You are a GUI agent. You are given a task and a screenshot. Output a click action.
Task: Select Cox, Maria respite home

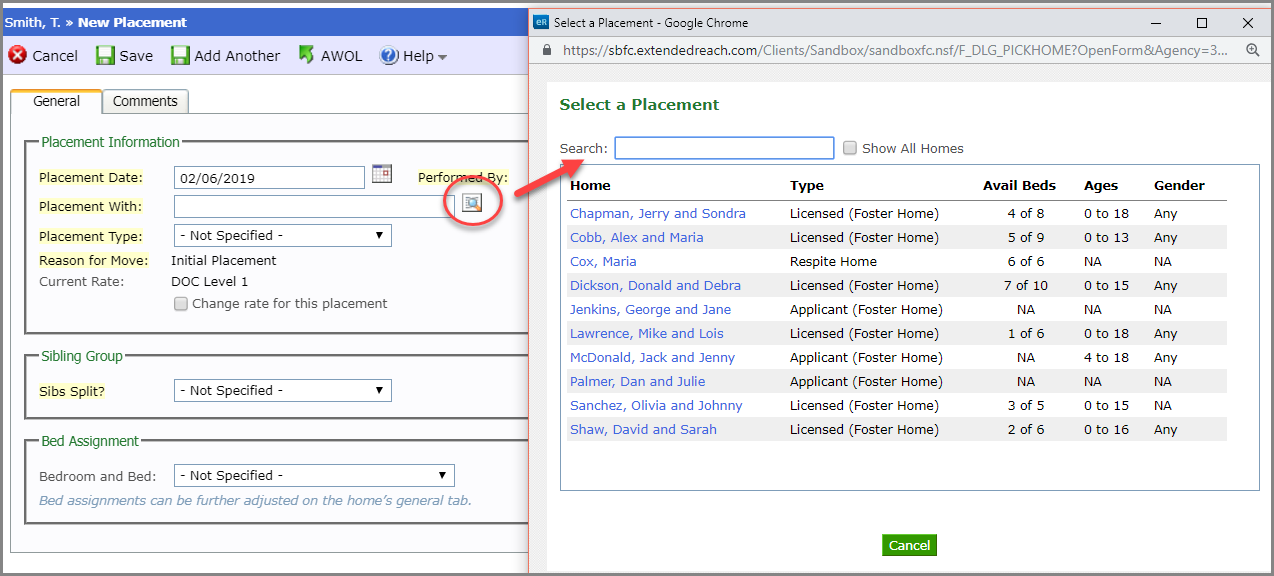click(603, 261)
